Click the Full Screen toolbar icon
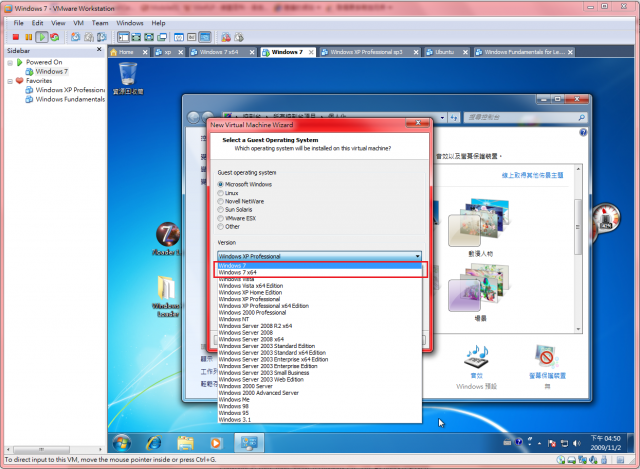This screenshot has height=469, width=640. point(149,38)
